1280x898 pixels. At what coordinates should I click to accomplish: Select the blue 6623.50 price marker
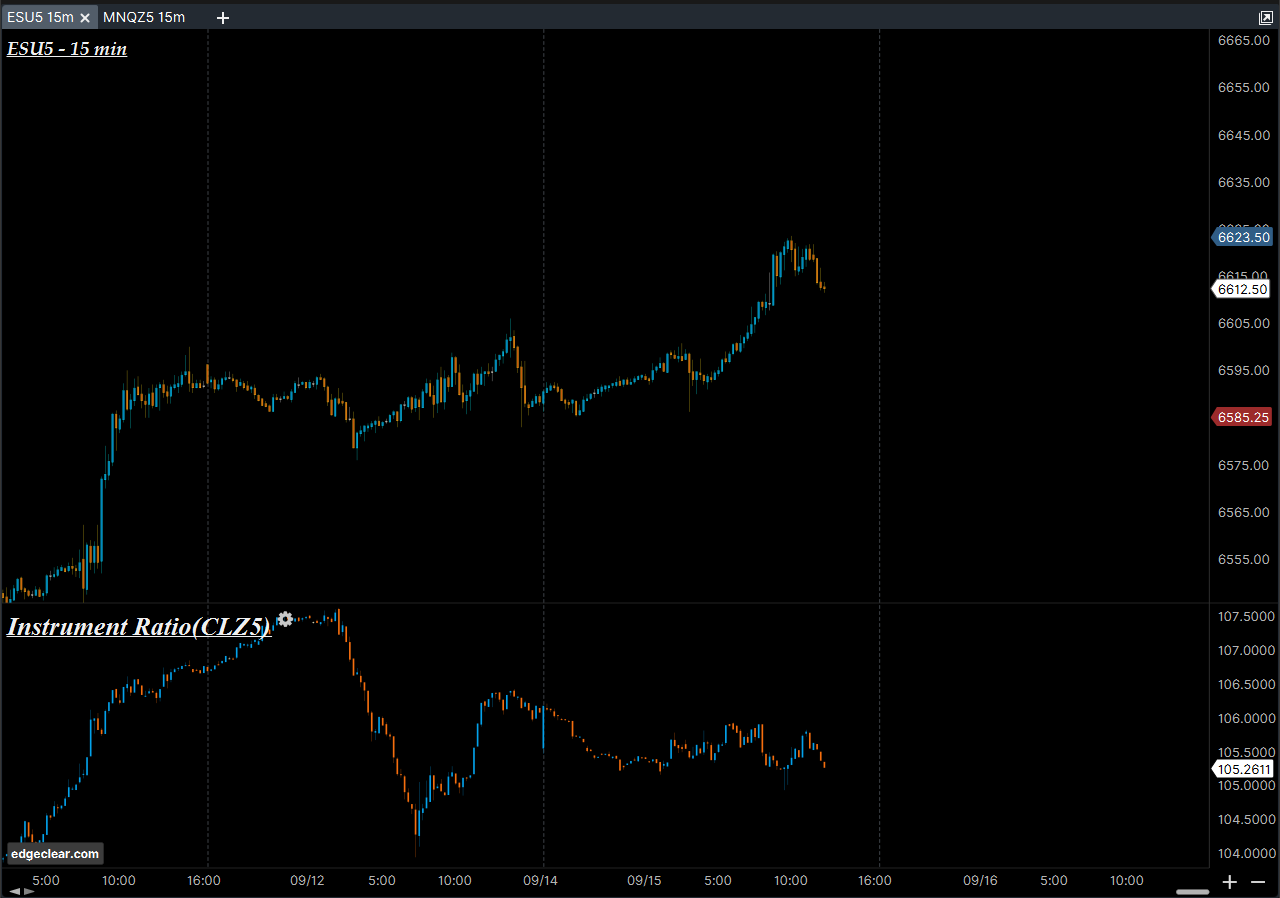pos(1243,237)
